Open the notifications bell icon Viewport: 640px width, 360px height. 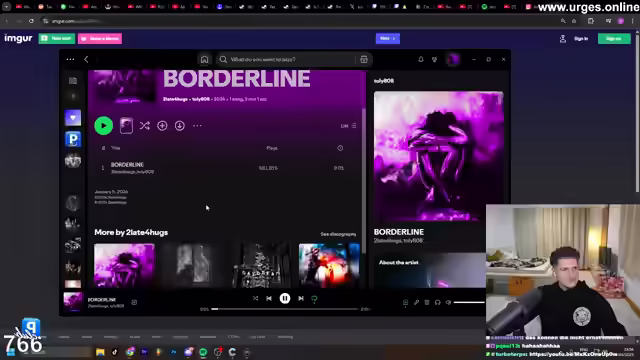tap(421, 60)
